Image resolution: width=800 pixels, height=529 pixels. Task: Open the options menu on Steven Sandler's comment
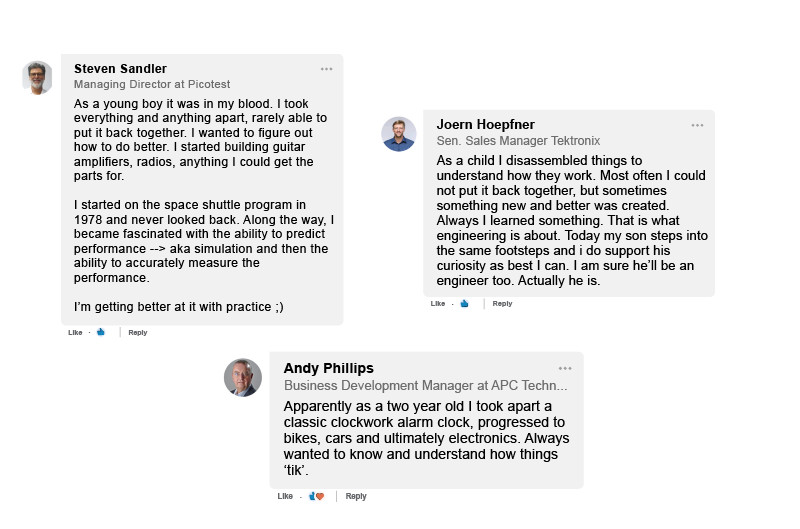point(327,69)
